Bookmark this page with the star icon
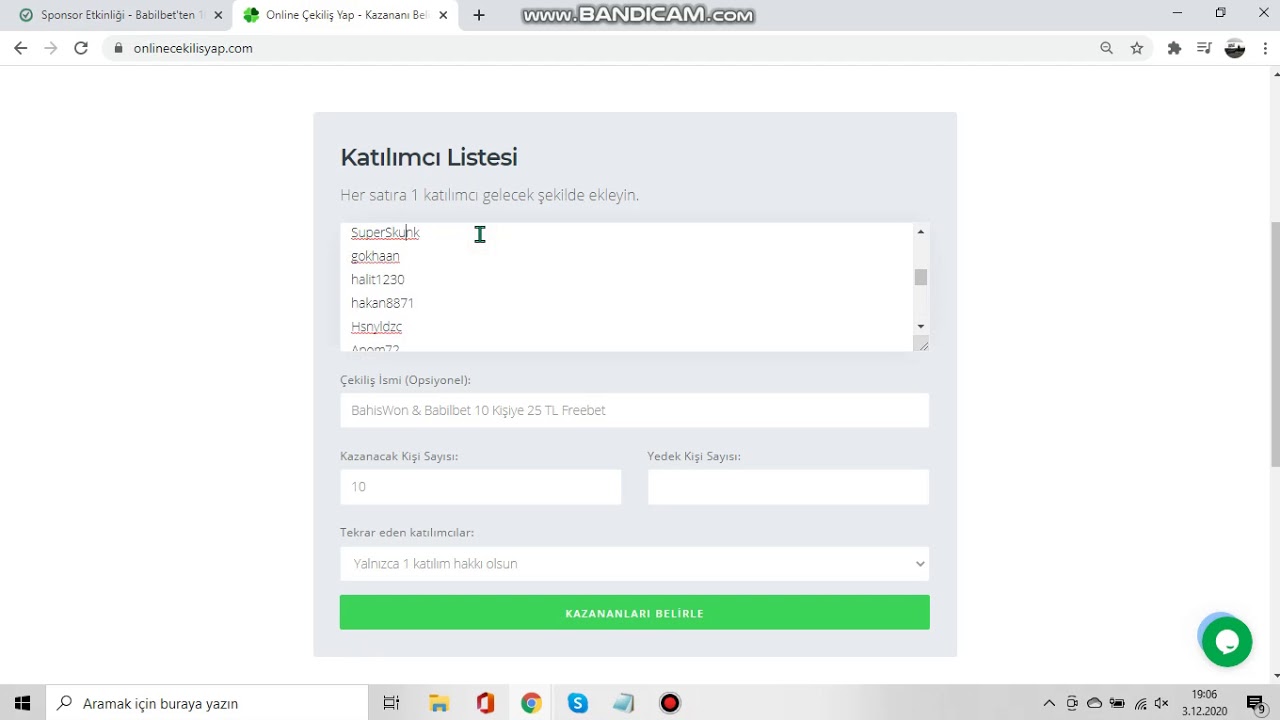The width and height of the screenshot is (1280, 720). pyautogui.click(x=1137, y=48)
